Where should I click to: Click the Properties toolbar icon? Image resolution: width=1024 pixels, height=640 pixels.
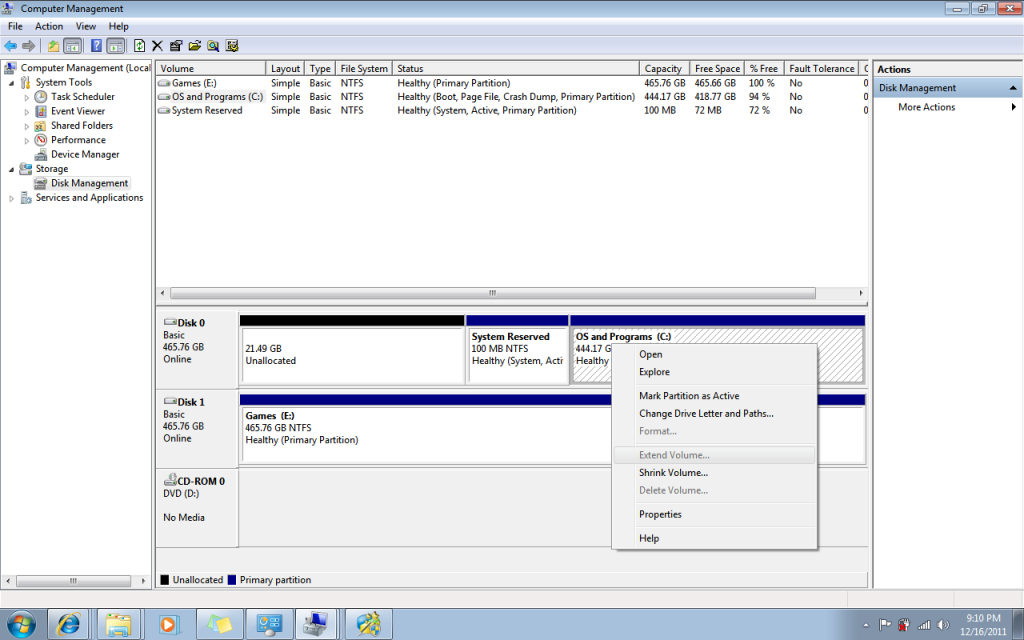point(176,46)
